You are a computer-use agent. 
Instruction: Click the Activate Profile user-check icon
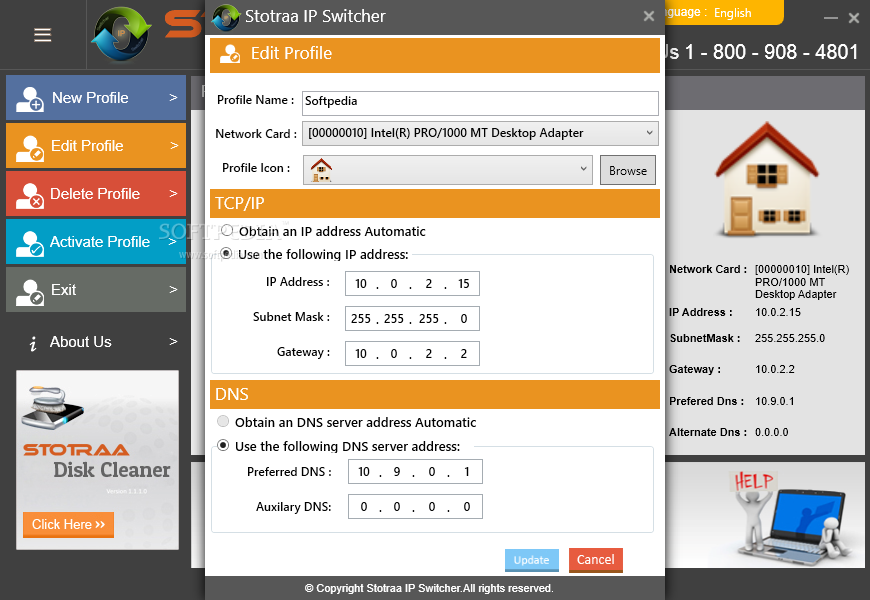click(29, 244)
